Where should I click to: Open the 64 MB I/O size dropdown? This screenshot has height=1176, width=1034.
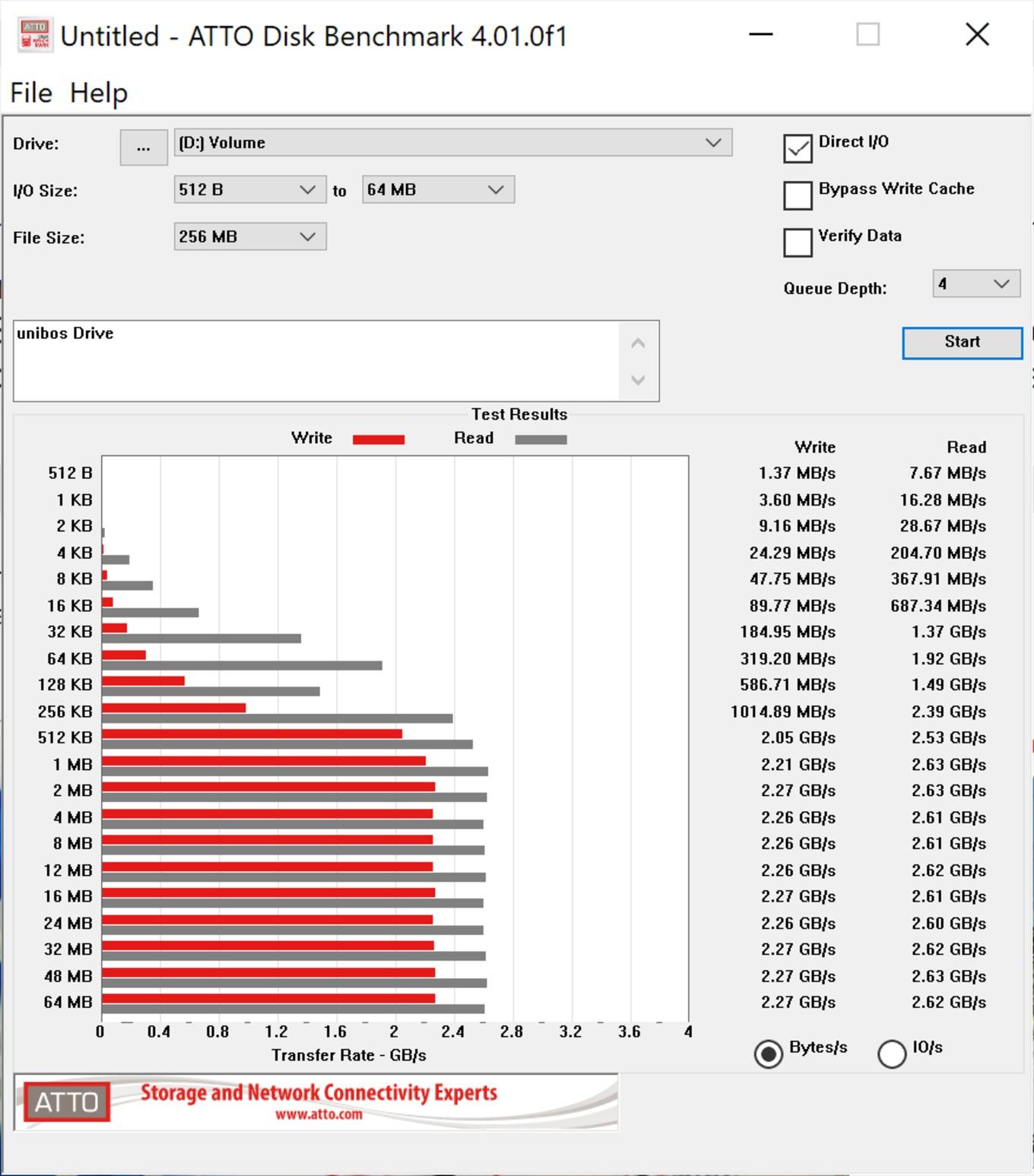pos(438,189)
